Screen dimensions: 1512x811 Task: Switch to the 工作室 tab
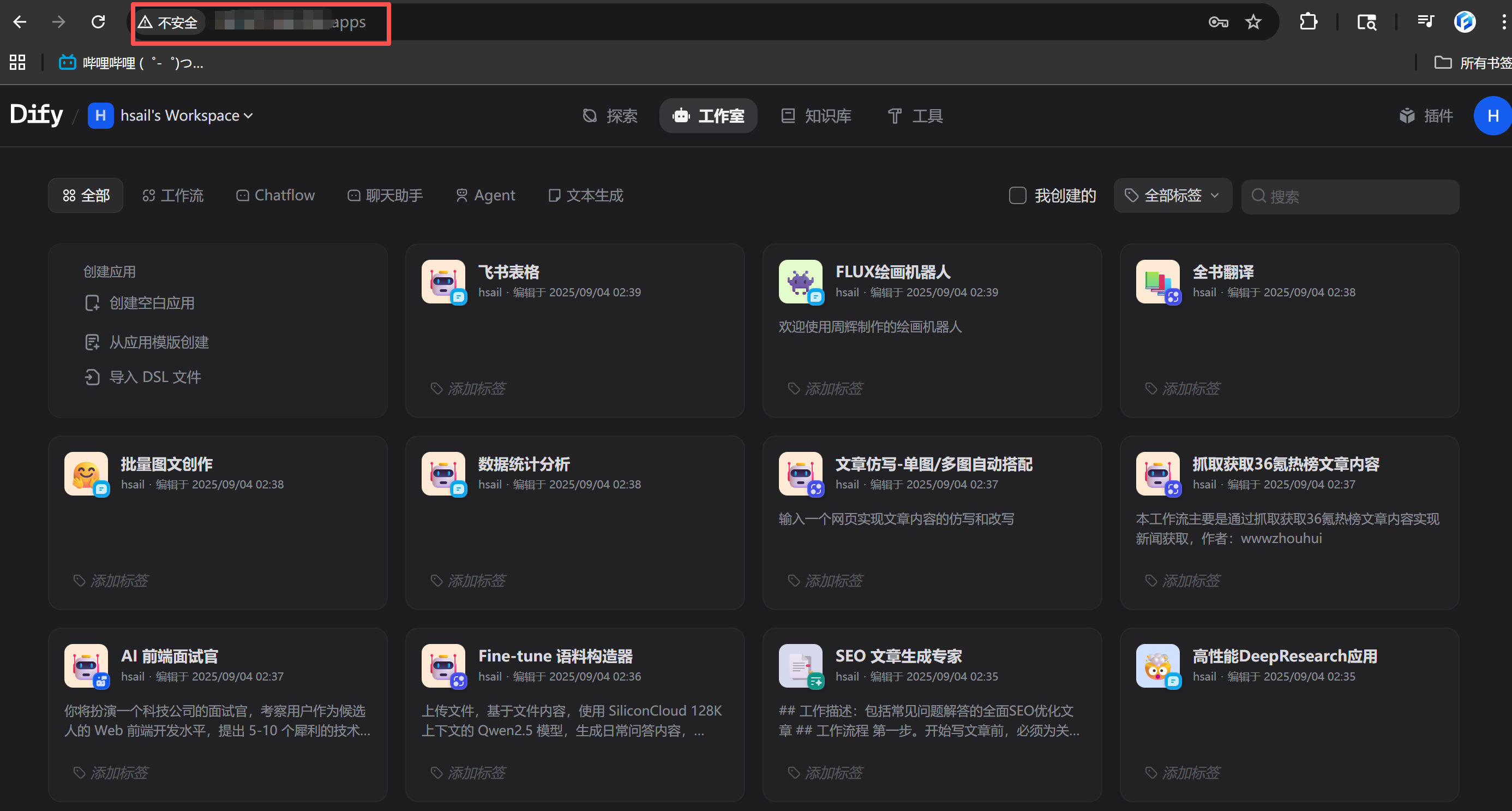708,116
